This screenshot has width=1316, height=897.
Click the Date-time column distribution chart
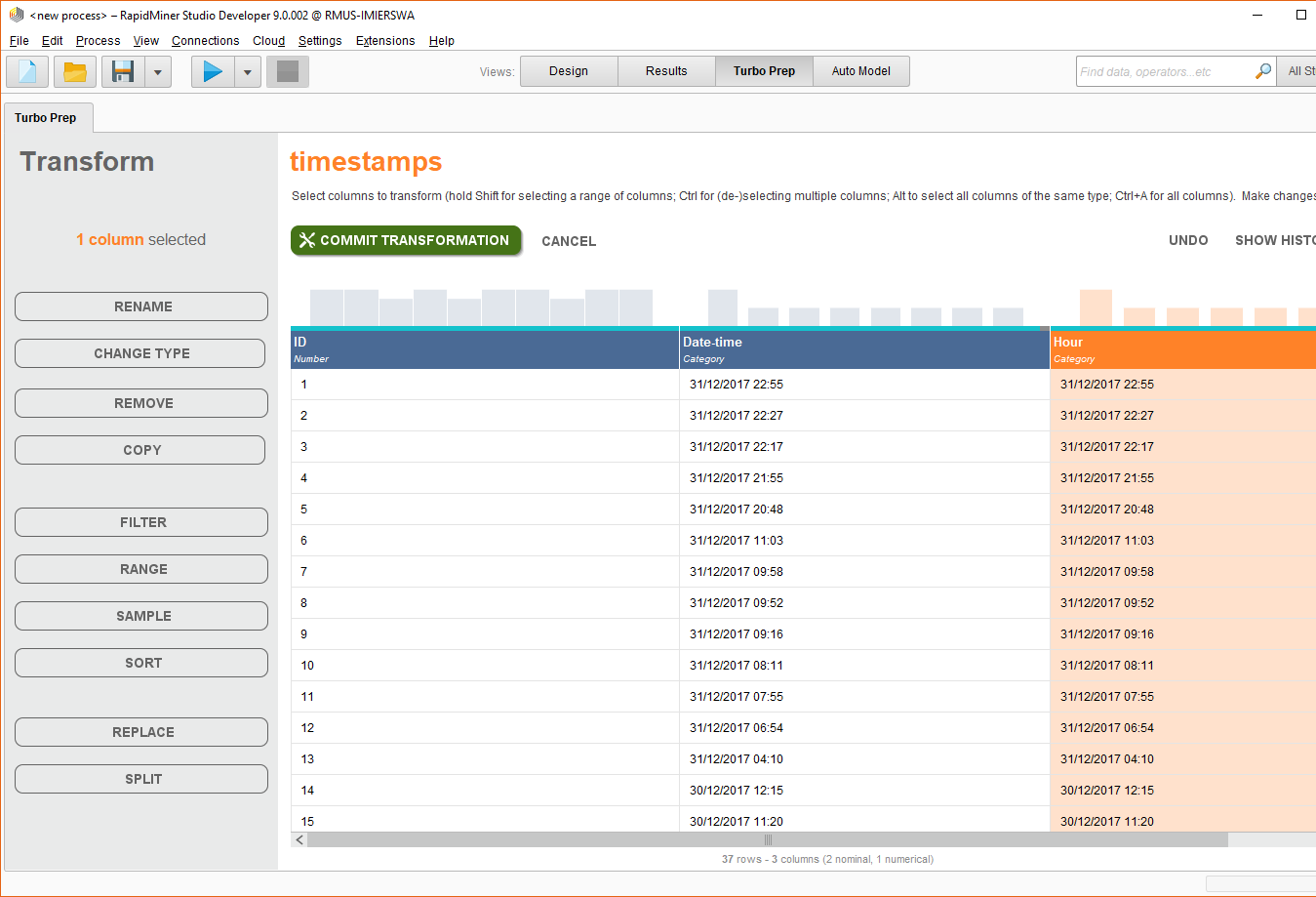click(865, 307)
